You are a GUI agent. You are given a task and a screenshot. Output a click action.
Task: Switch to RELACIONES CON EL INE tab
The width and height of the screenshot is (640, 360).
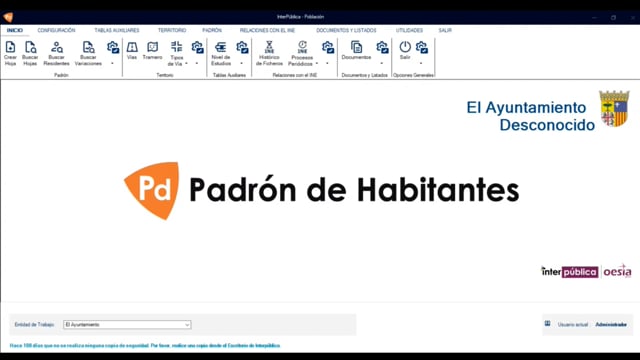point(267,30)
